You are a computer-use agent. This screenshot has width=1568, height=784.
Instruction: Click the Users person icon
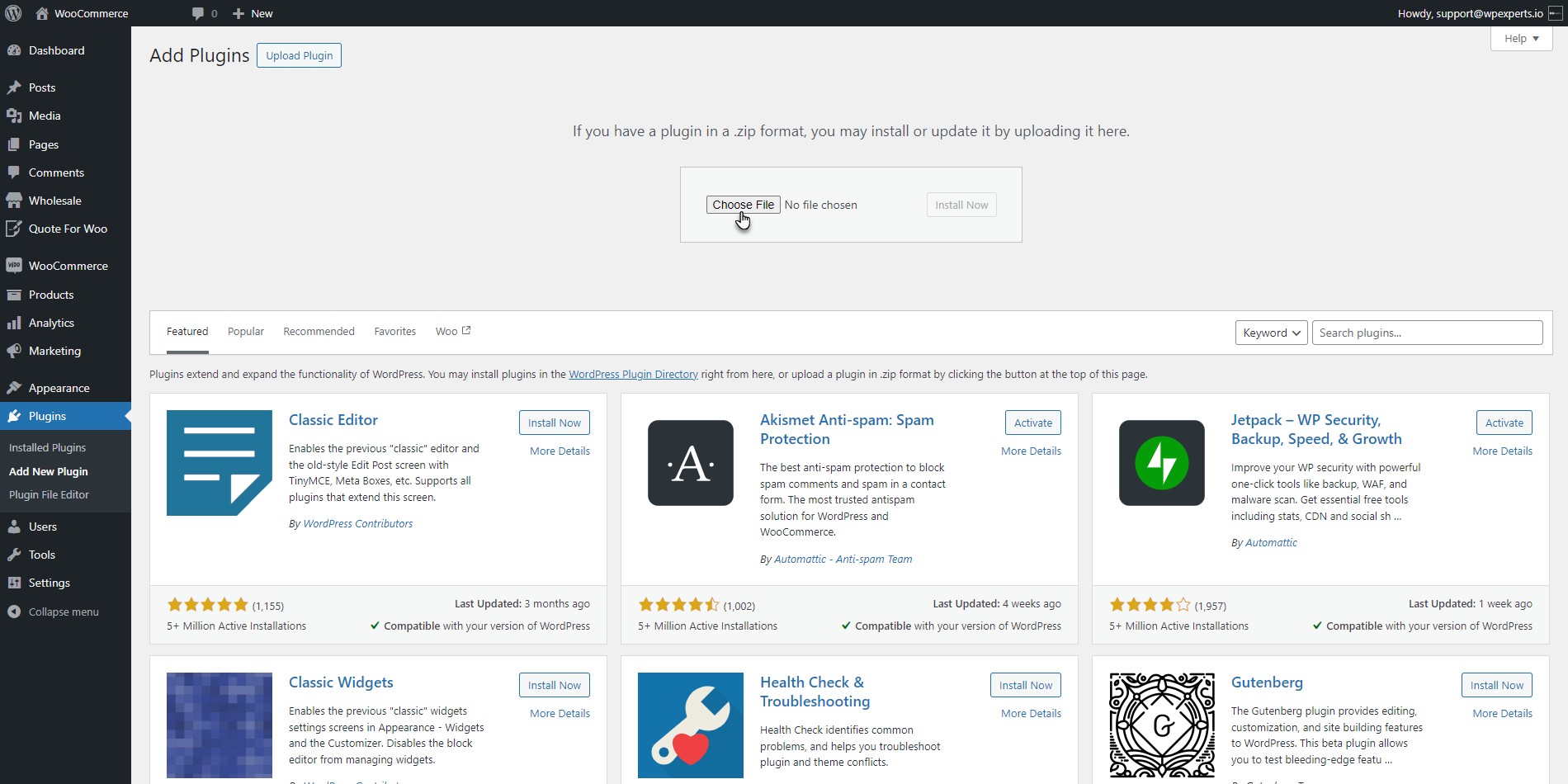point(14,527)
